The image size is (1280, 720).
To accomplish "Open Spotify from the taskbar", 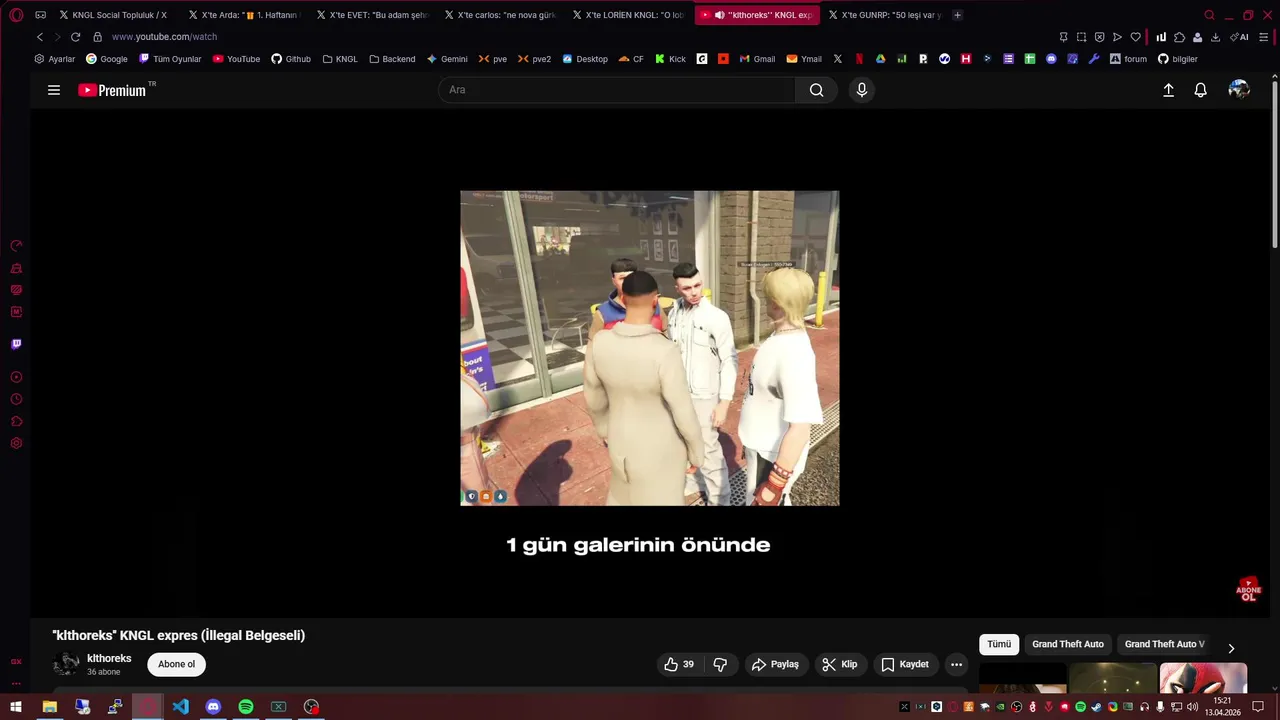I will [x=246, y=707].
